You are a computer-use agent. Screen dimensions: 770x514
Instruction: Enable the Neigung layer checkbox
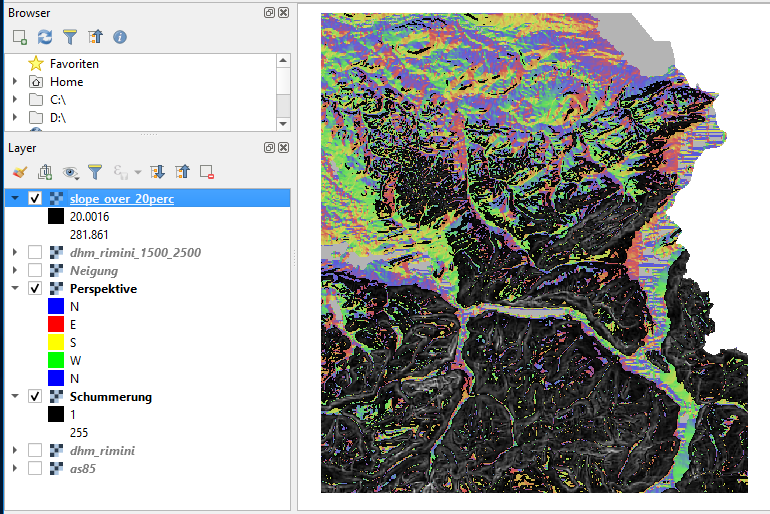click(35, 270)
